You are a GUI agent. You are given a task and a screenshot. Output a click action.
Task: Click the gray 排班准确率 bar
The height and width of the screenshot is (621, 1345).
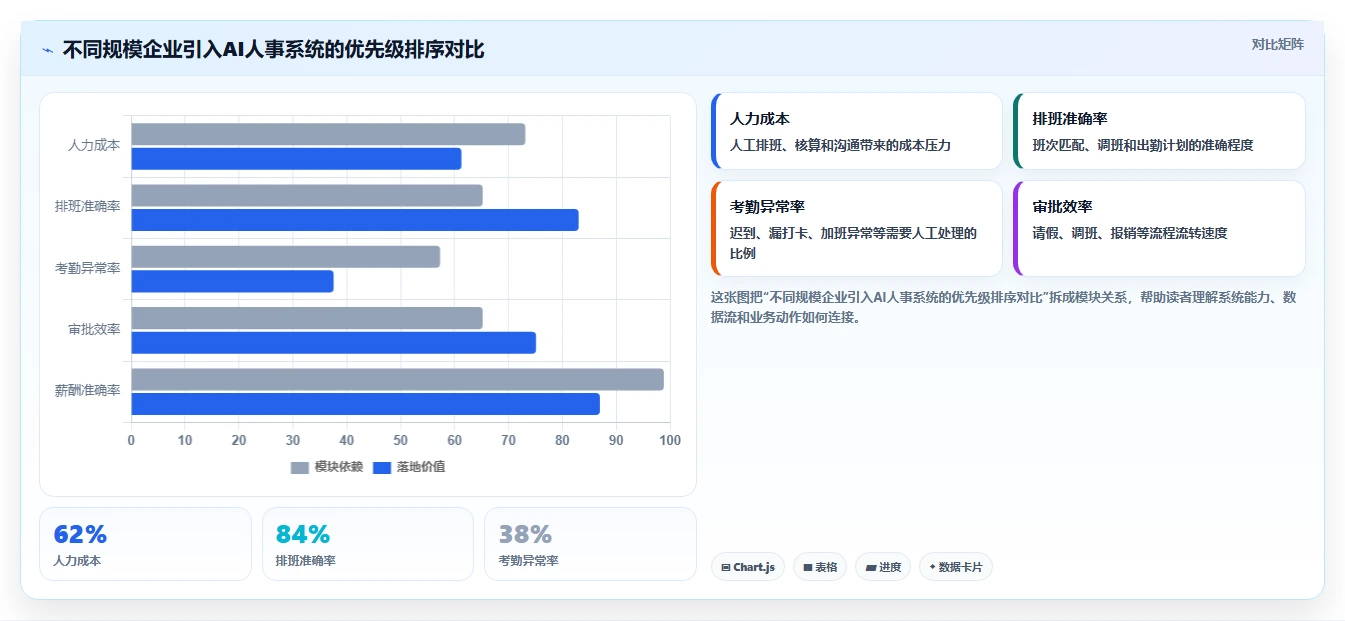307,195
